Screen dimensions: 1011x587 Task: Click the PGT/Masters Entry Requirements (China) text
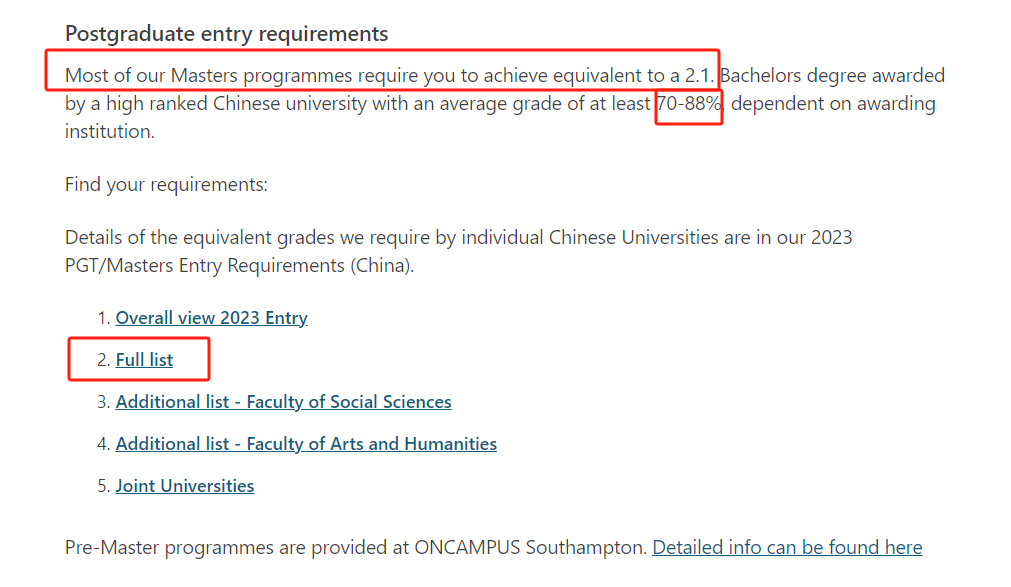coord(239,266)
